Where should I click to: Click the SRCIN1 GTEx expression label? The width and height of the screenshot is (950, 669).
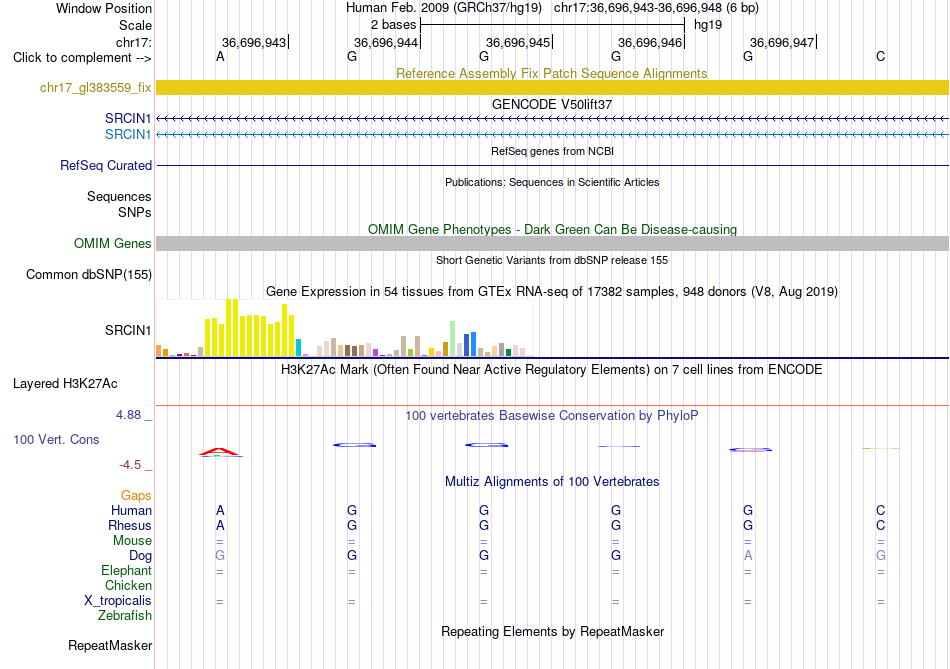(x=127, y=330)
